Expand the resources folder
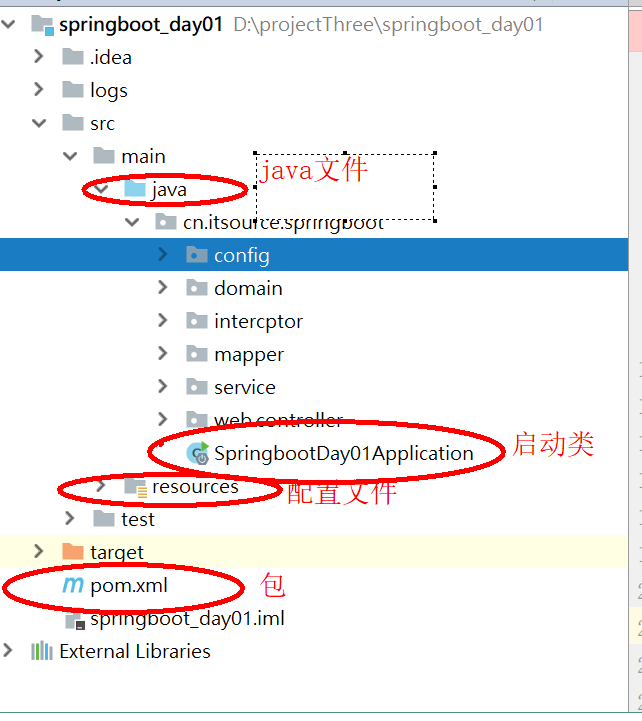The width and height of the screenshot is (642, 721). coord(101,486)
